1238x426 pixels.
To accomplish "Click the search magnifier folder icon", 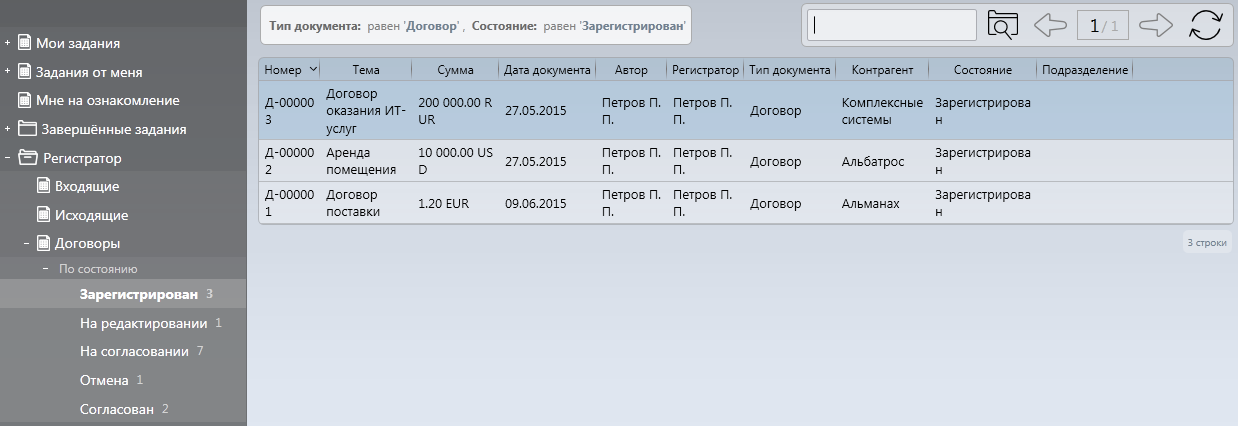I will tap(1002, 25).
